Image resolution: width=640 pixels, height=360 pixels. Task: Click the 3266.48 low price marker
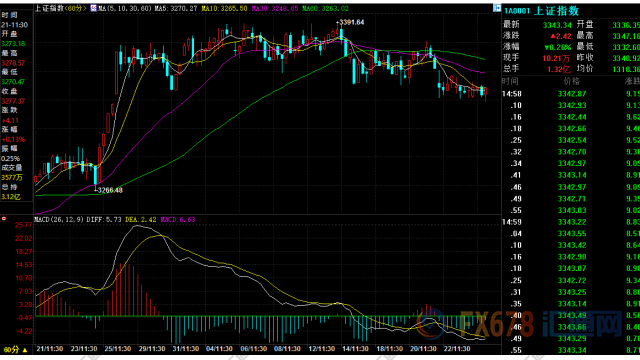click(109, 190)
